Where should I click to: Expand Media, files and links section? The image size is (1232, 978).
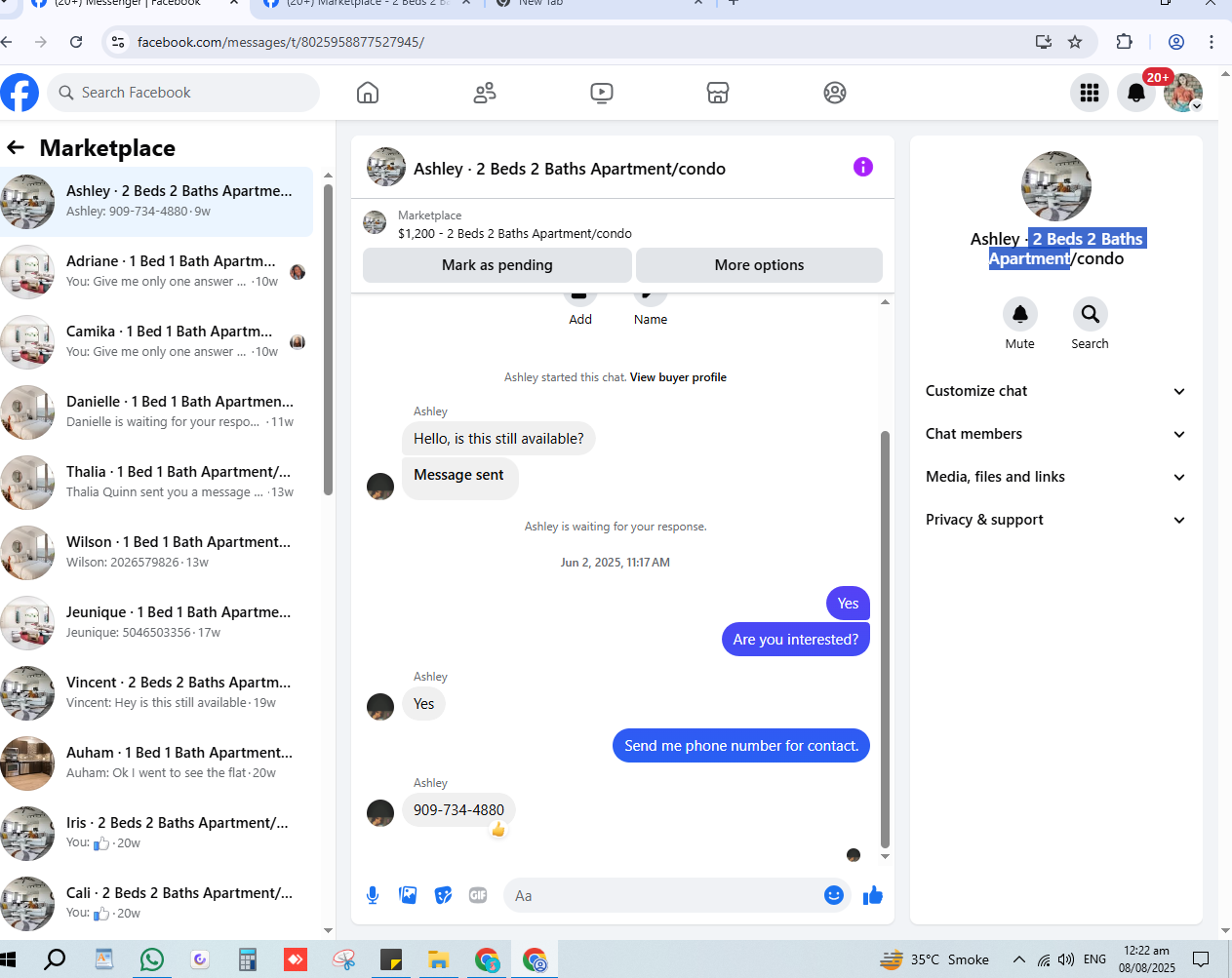click(1055, 477)
